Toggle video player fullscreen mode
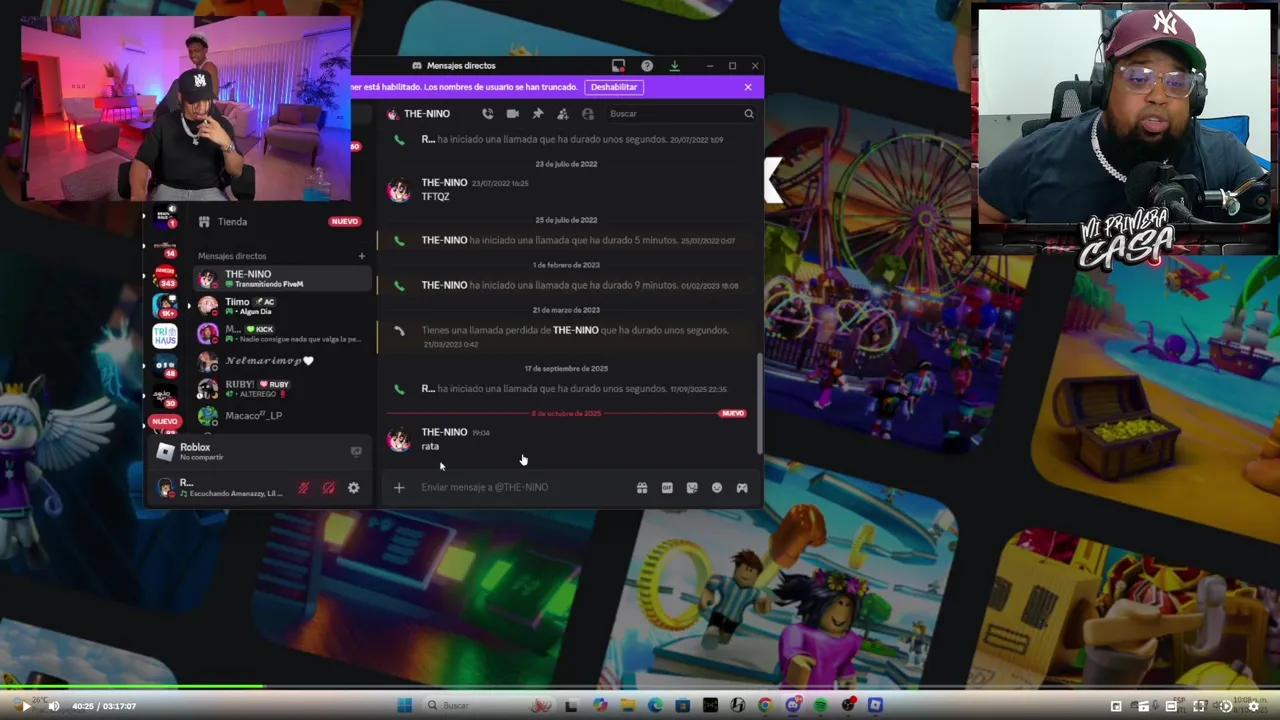This screenshot has width=1280, height=720. pyautogui.click(x=1199, y=706)
